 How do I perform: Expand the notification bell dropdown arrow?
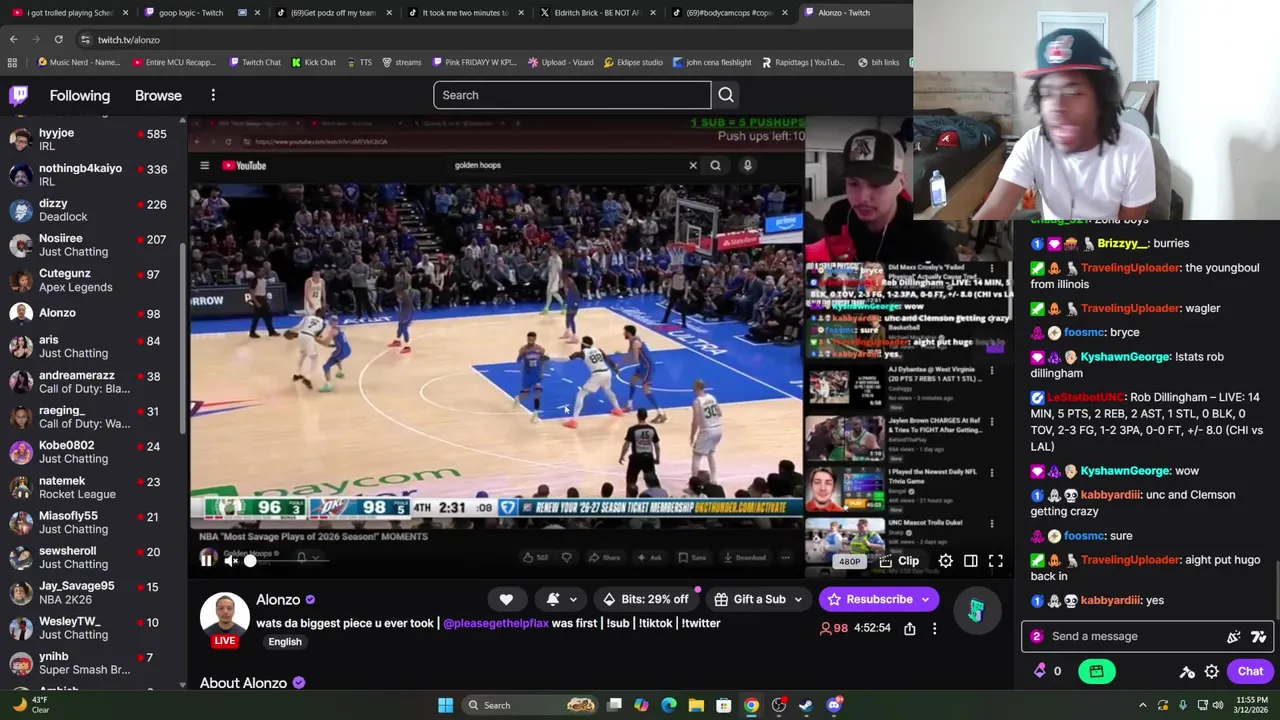(x=573, y=599)
